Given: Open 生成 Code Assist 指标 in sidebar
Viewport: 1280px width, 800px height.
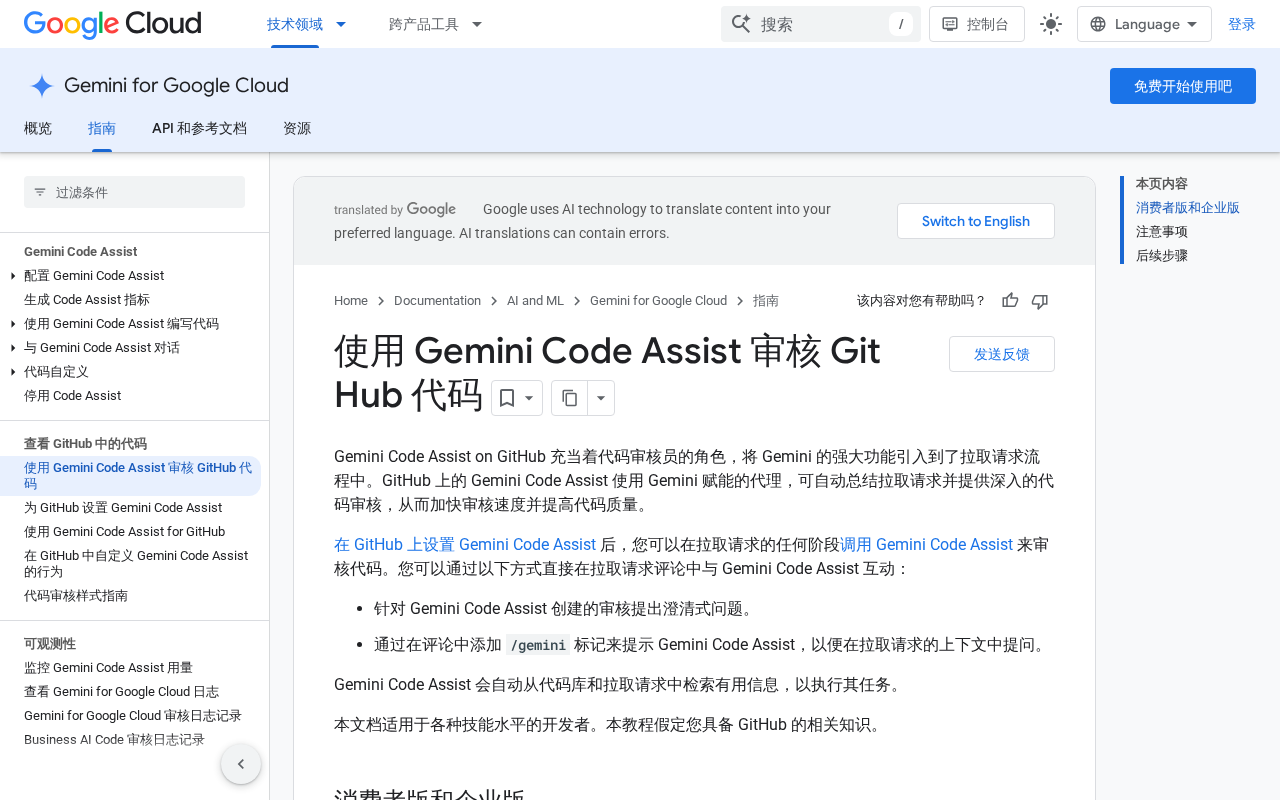Looking at the screenshot, I should 87,300.
